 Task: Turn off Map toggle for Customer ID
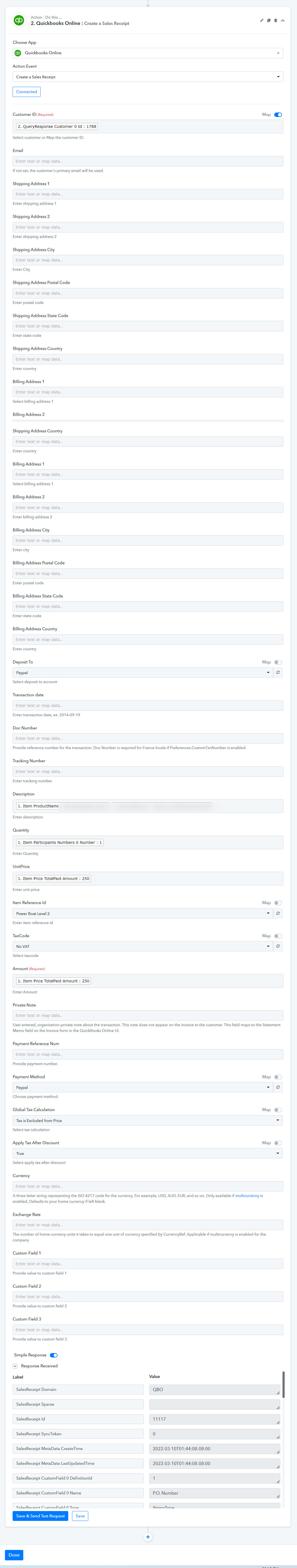click(x=278, y=114)
